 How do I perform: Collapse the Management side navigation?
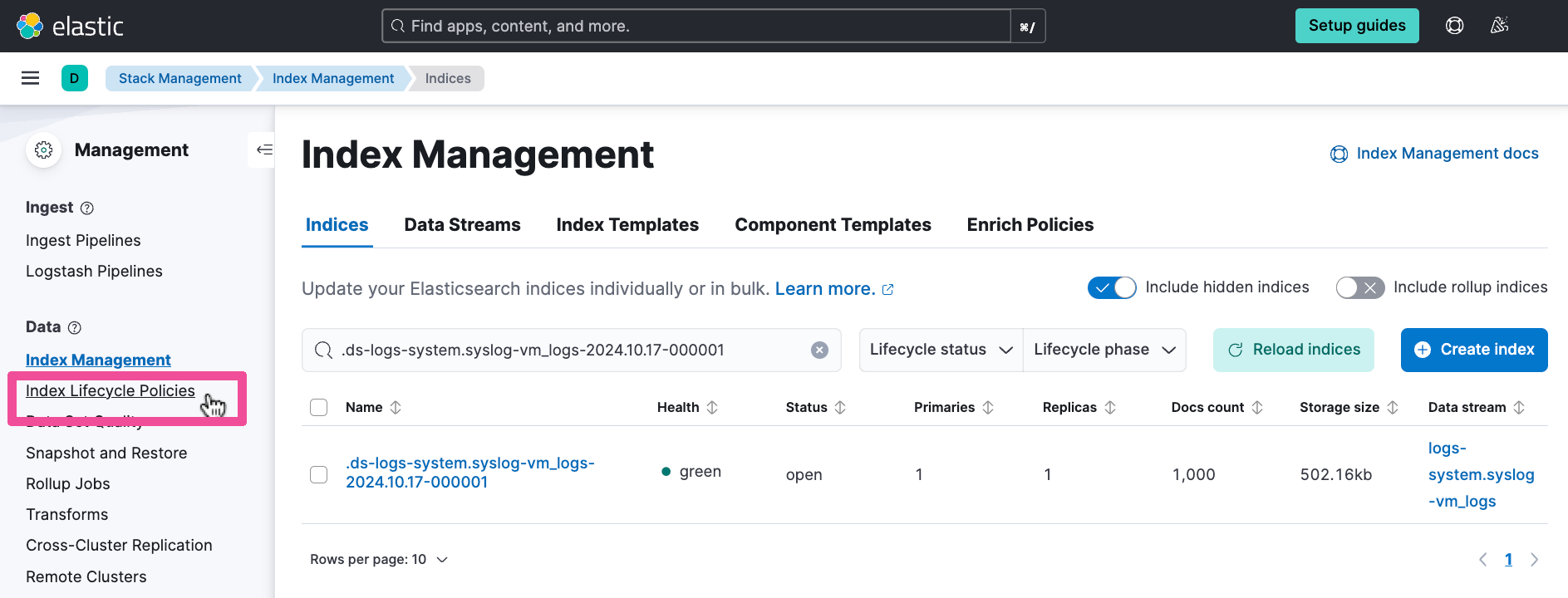click(264, 149)
